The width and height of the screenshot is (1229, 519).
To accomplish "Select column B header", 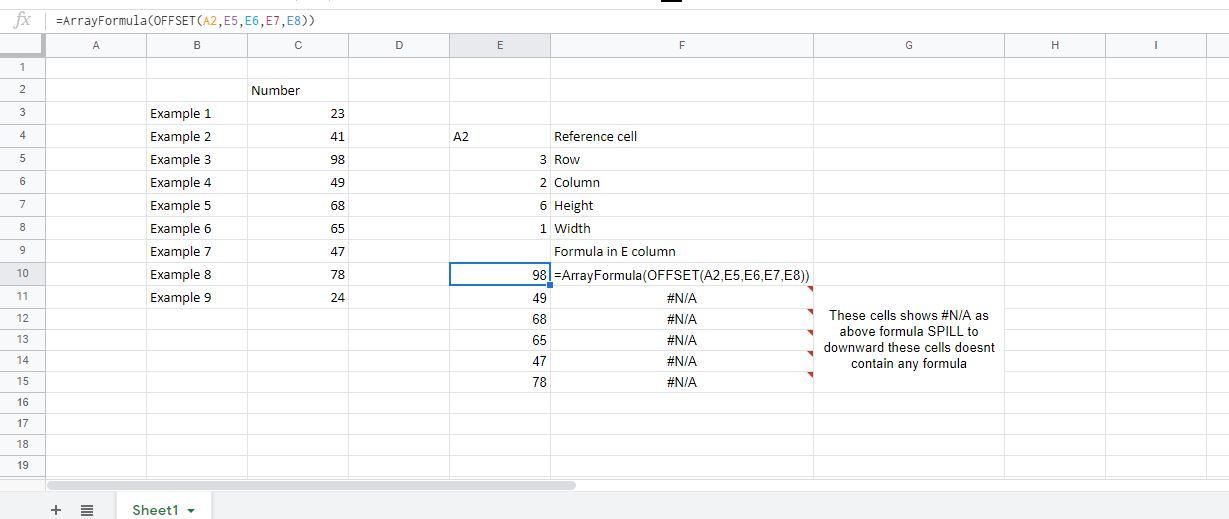I will [x=197, y=45].
